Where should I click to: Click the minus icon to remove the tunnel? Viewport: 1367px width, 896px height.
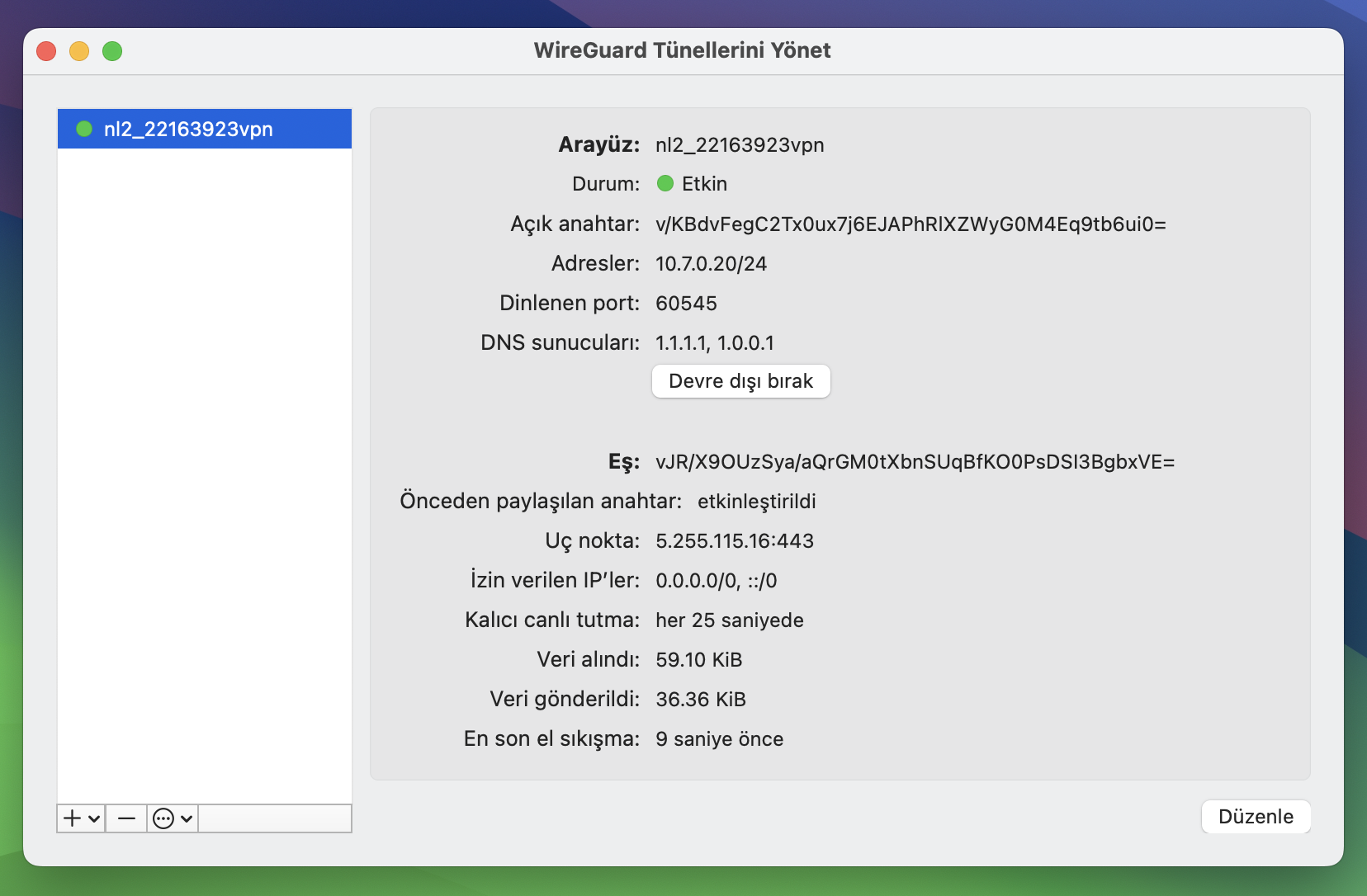(126, 818)
